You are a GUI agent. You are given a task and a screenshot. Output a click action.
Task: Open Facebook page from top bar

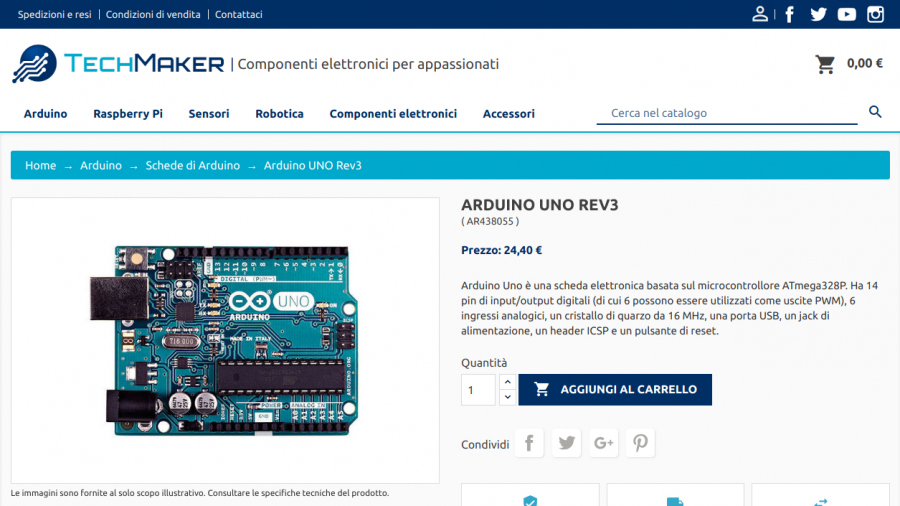pos(790,14)
